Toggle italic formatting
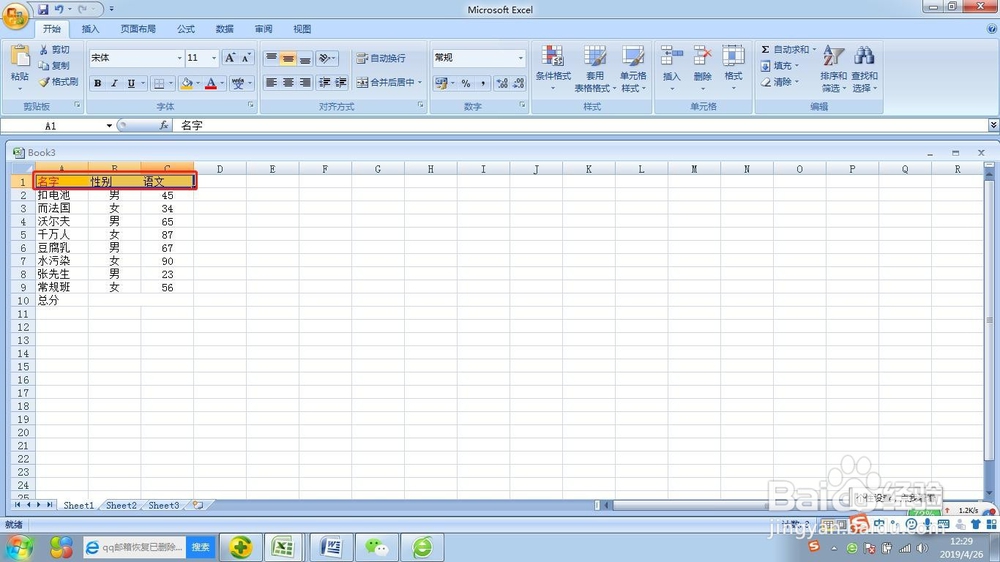 tap(114, 83)
